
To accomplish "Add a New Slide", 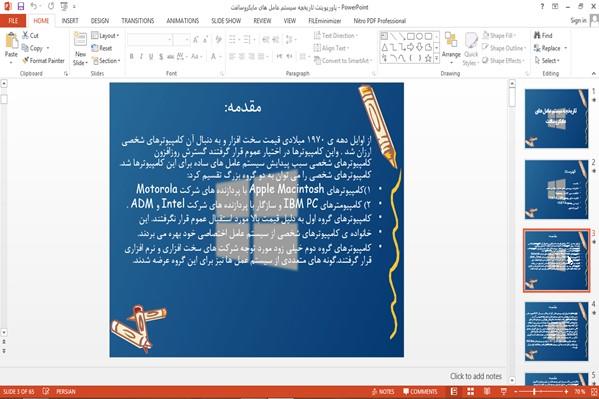I will (80, 49).
